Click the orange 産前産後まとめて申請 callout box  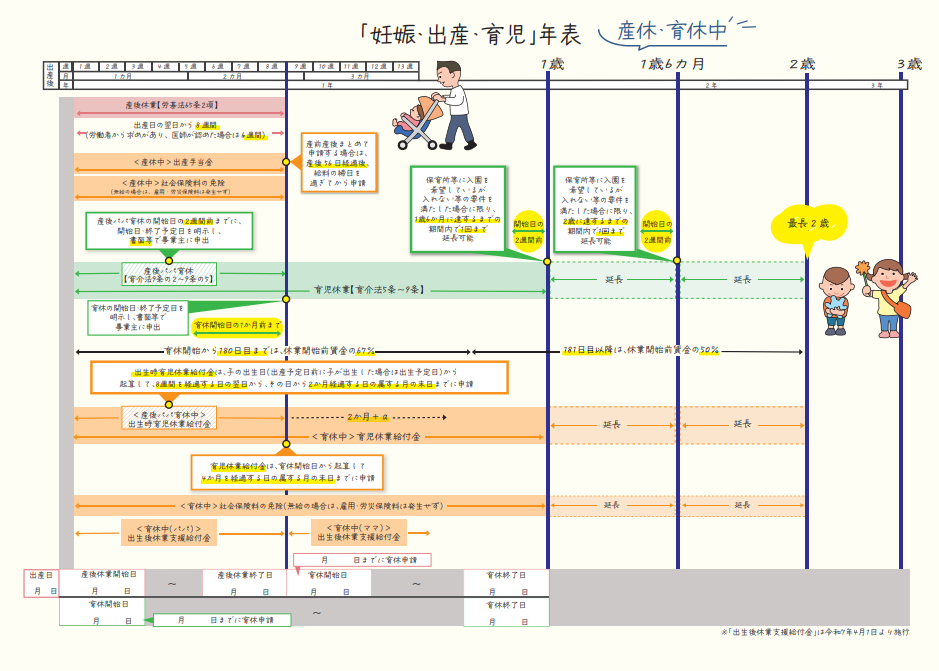(x=338, y=161)
